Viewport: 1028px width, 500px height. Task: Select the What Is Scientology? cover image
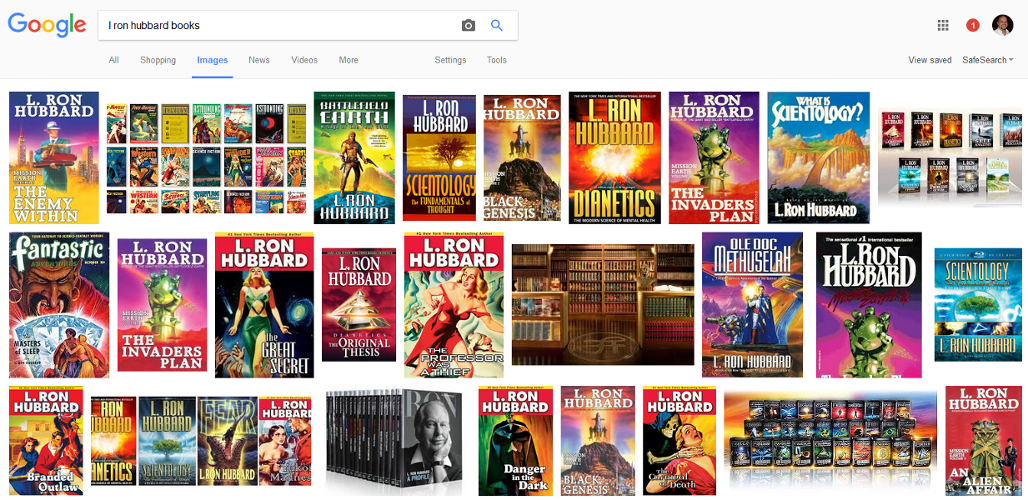pyautogui.click(x=818, y=158)
